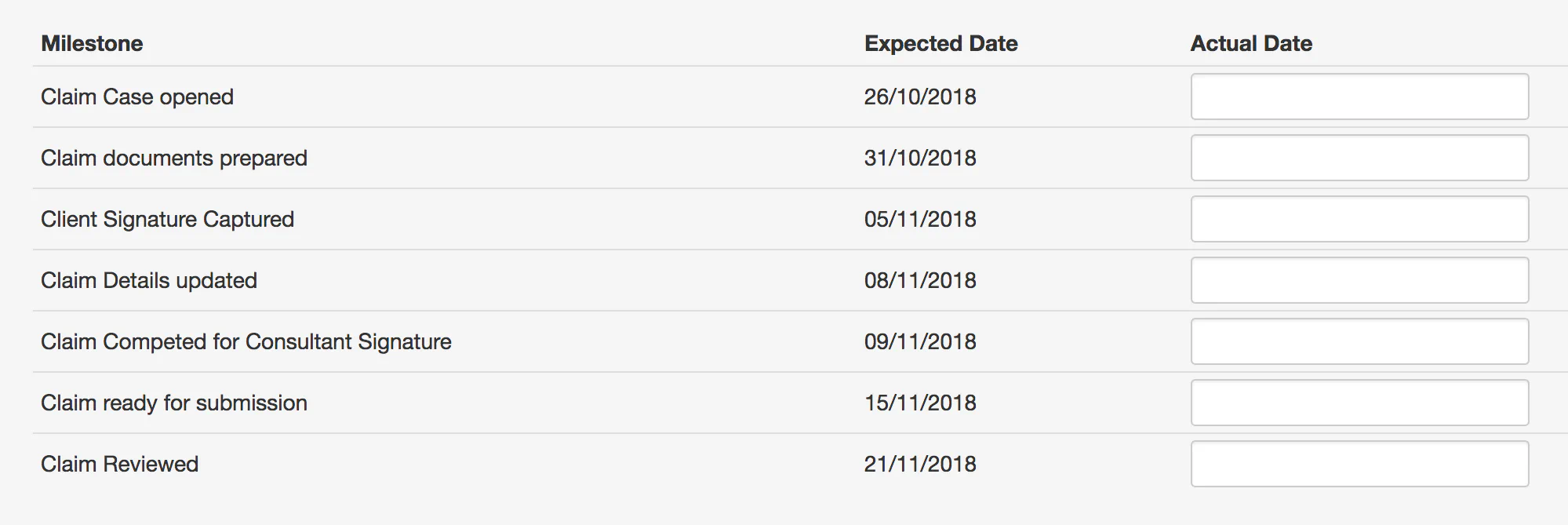Click the expected date 15/11/2018
The height and width of the screenshot is (525, 1568).
(920, 403)
